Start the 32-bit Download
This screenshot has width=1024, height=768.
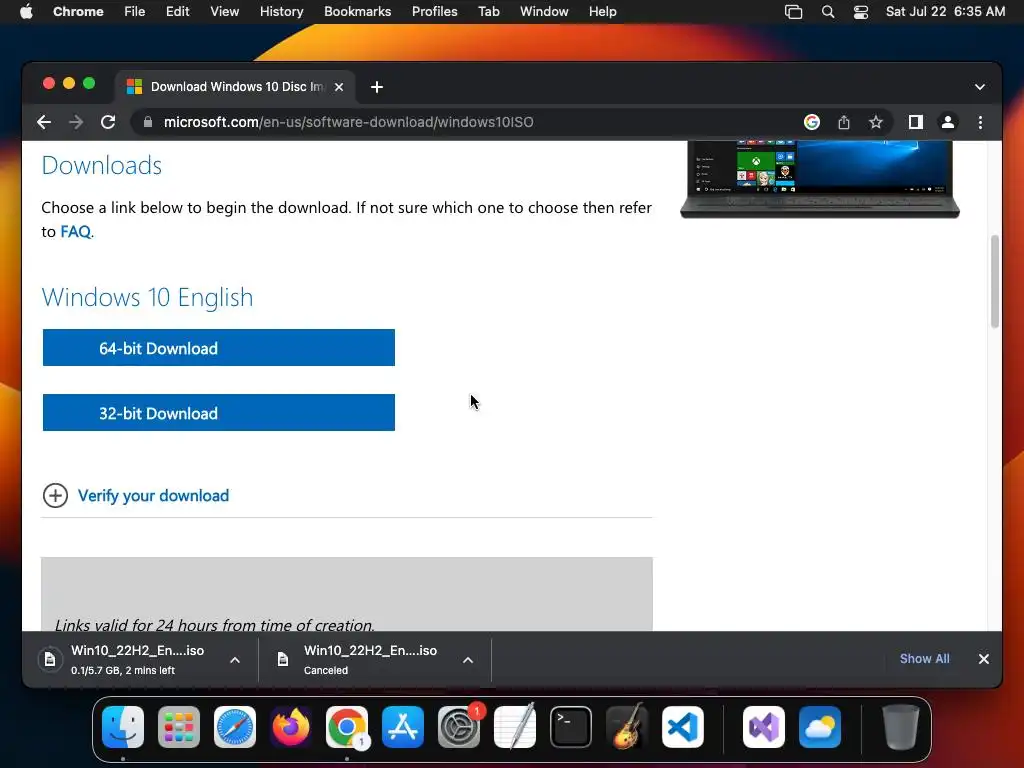(x=219, y=412)
